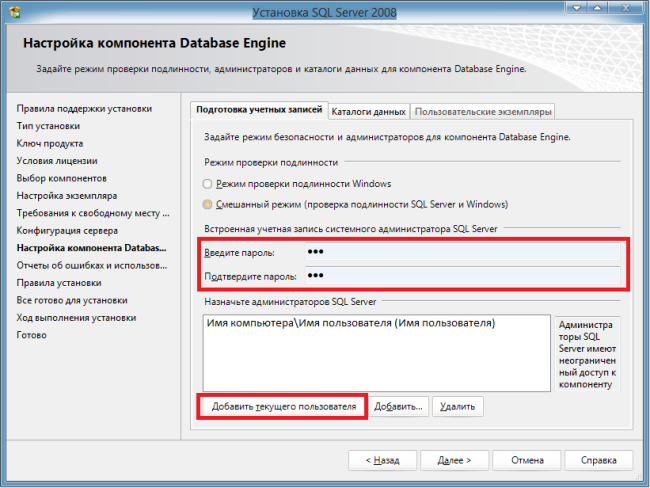The width and height of the screenshot is (650, 488).
Task: Cancel setup with Отмена button
Action: coord(527,460)
